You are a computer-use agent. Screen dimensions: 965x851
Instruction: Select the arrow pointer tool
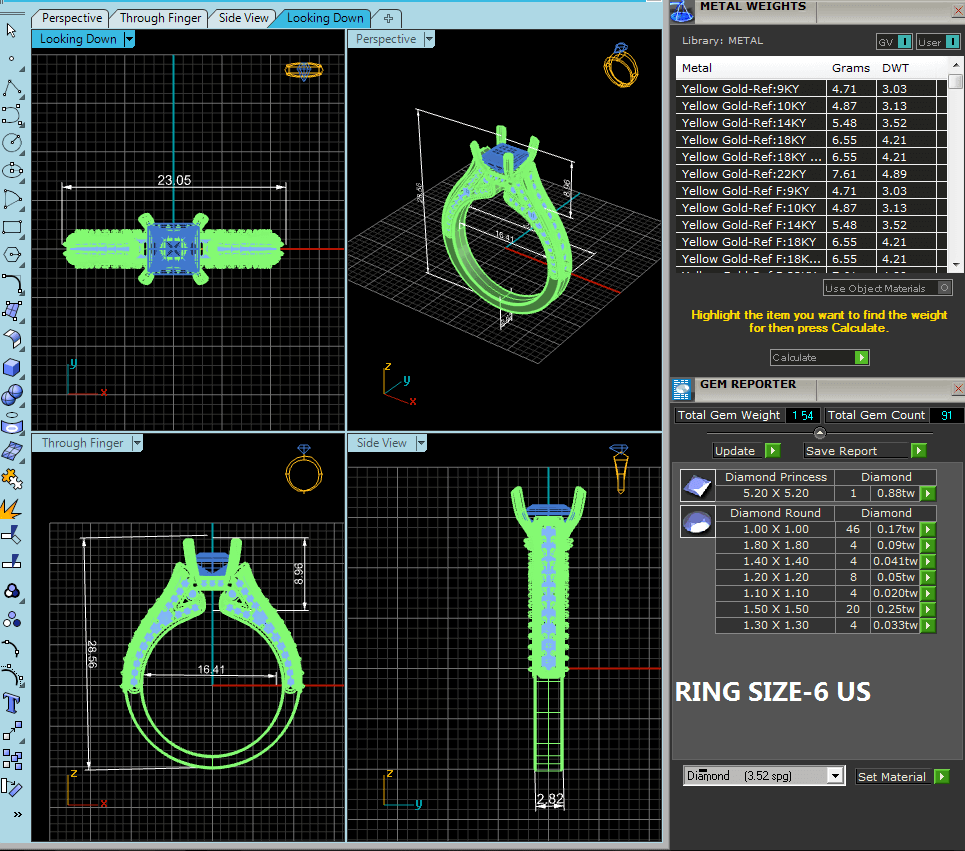(x=12, y=30)
